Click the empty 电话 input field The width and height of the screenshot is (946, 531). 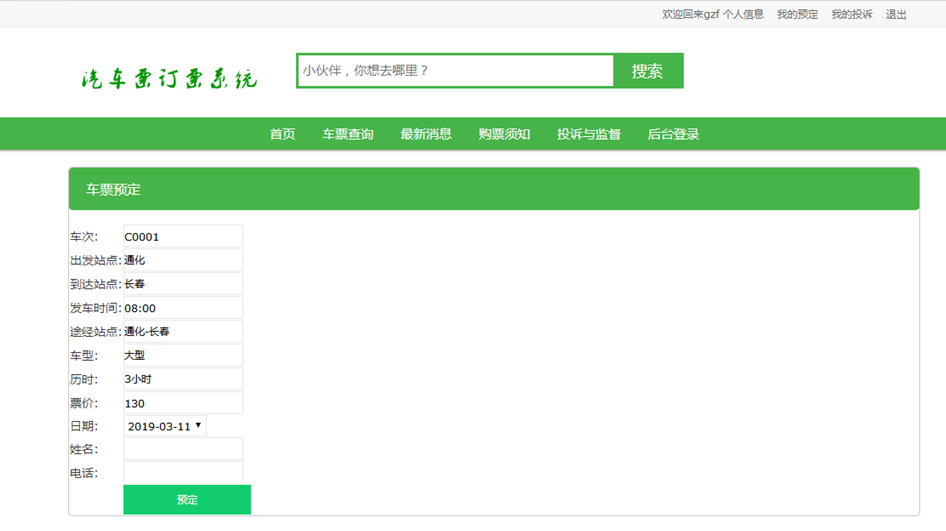pyautogui.click(x=183, y=473)
